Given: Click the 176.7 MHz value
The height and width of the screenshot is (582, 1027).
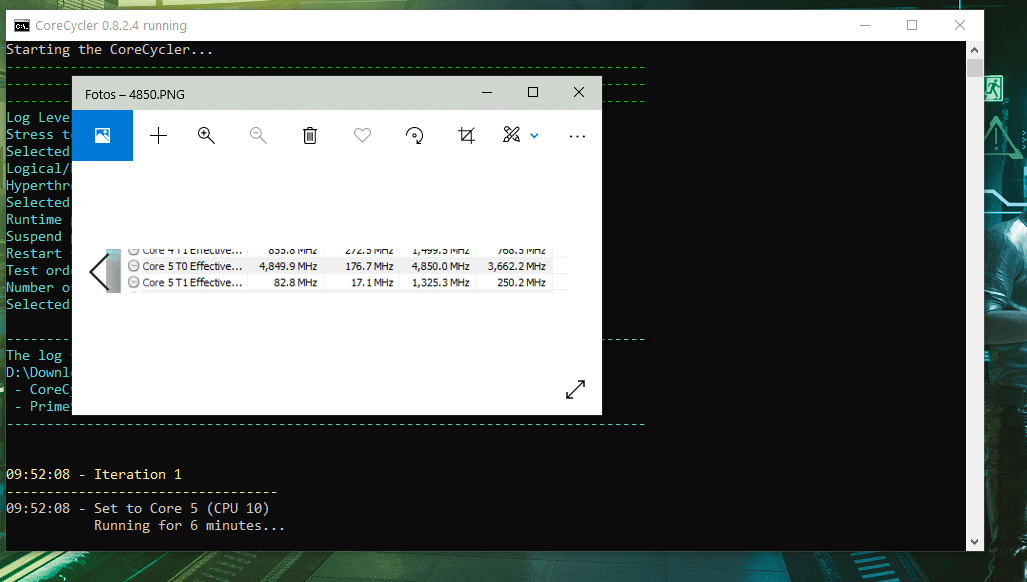Looking at the screenshot, I should 369,266.
